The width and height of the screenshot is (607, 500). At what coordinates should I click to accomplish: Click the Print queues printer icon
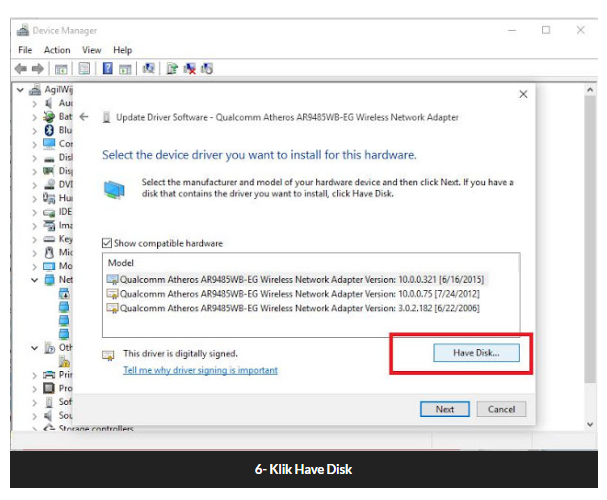coord(49,374)
